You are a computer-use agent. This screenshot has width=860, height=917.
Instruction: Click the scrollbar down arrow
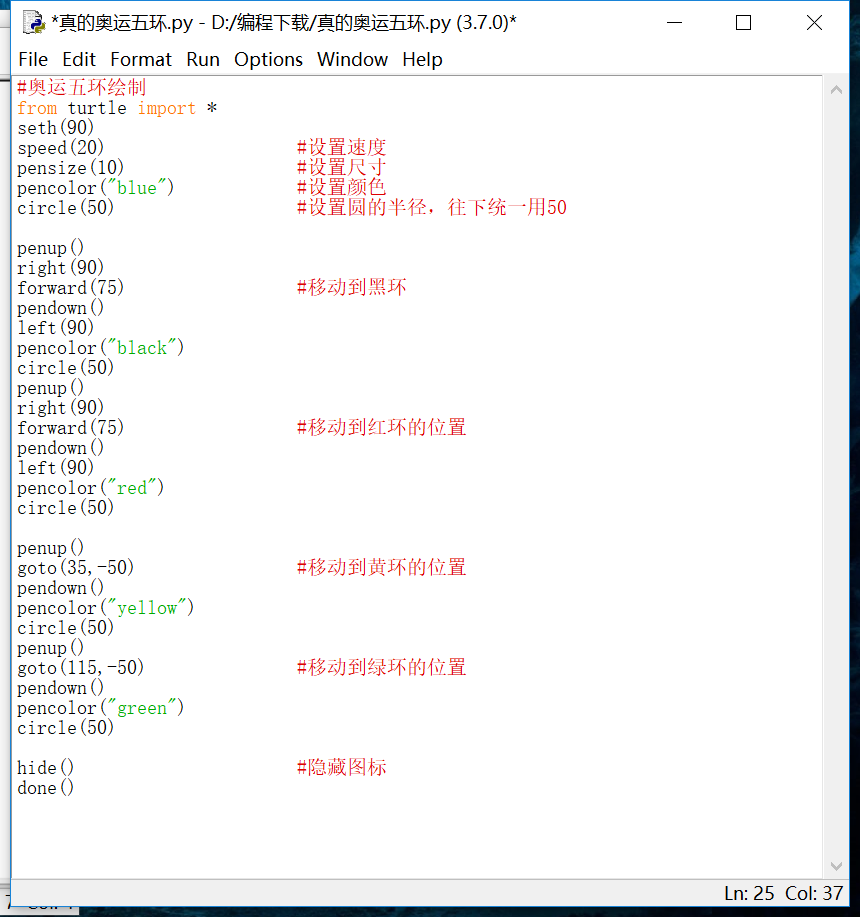click(837, 866)
